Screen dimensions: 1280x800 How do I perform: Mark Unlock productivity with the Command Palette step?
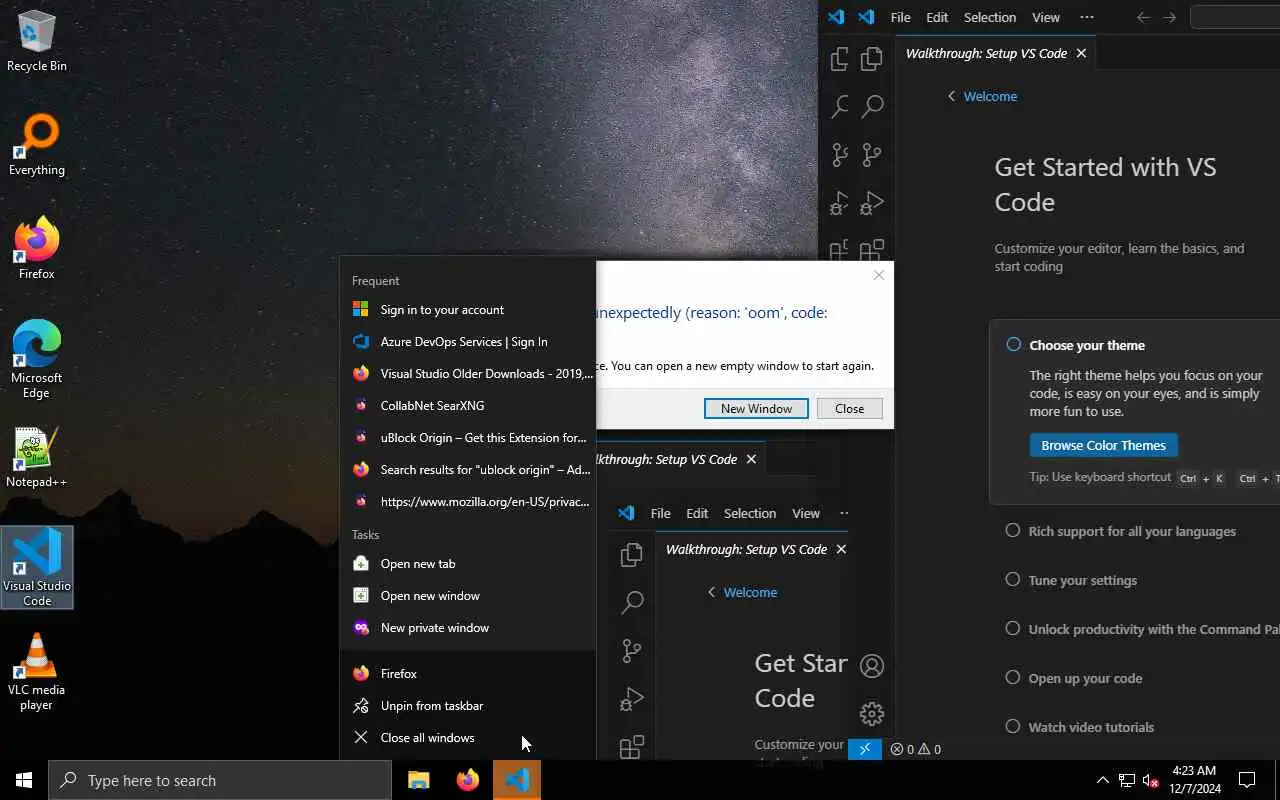click(x=1013, y=629)
